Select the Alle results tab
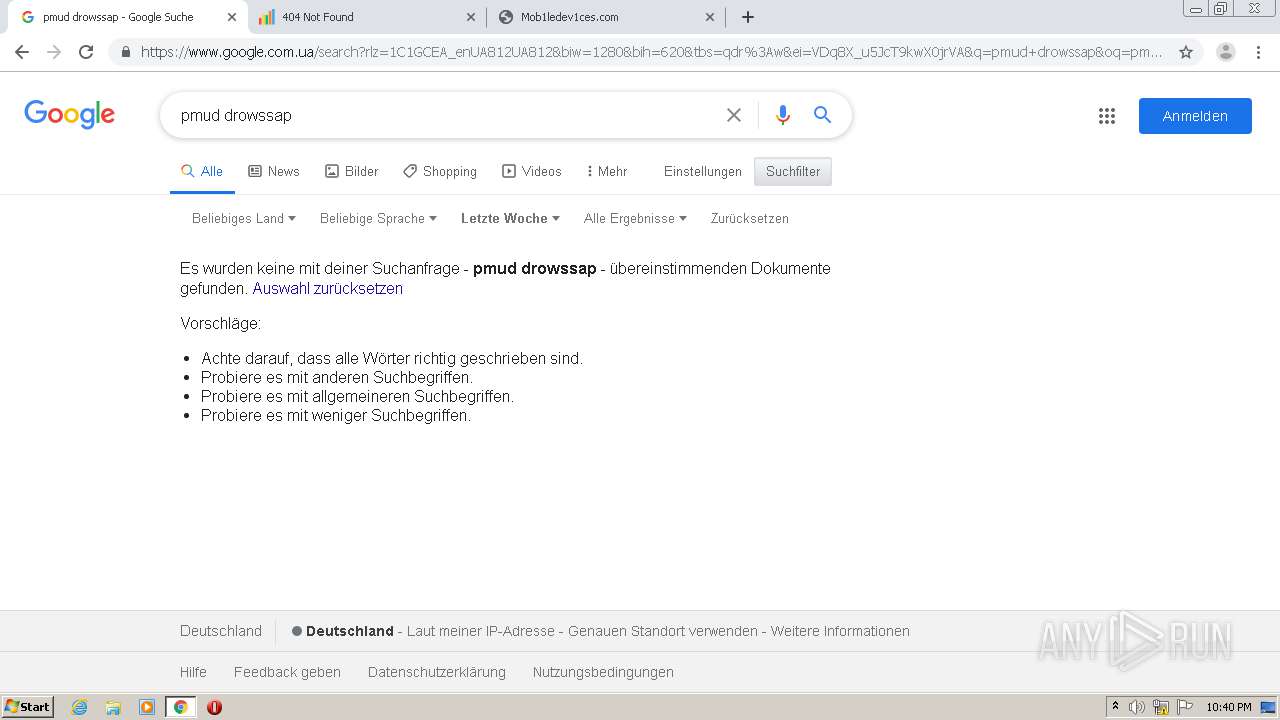This screenshot has width=1280, height=720. coord(202,171)
